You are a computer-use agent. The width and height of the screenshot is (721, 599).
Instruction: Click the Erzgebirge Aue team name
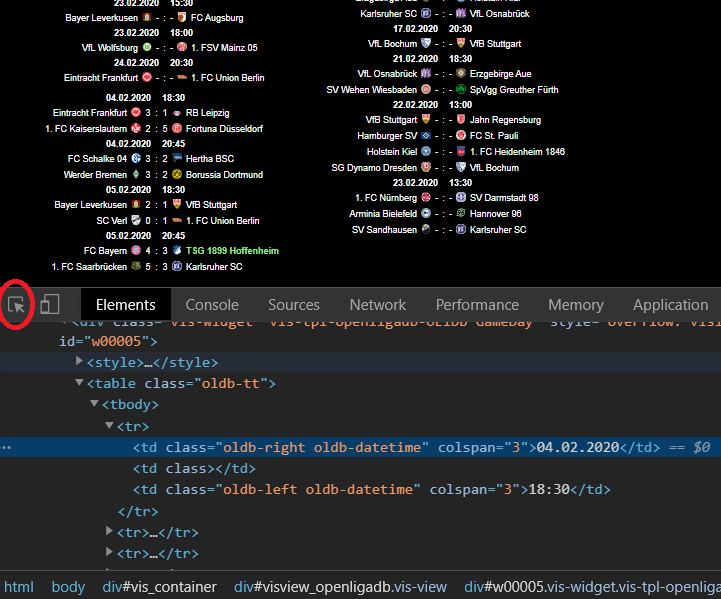coord(500,74)
